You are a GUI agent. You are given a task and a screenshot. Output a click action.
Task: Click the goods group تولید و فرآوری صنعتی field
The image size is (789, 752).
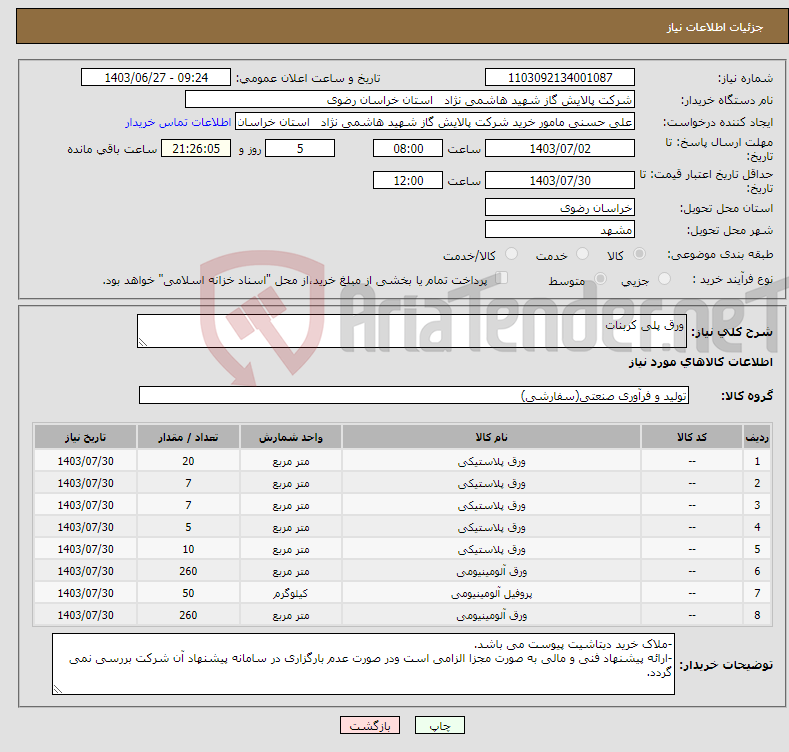414,396
